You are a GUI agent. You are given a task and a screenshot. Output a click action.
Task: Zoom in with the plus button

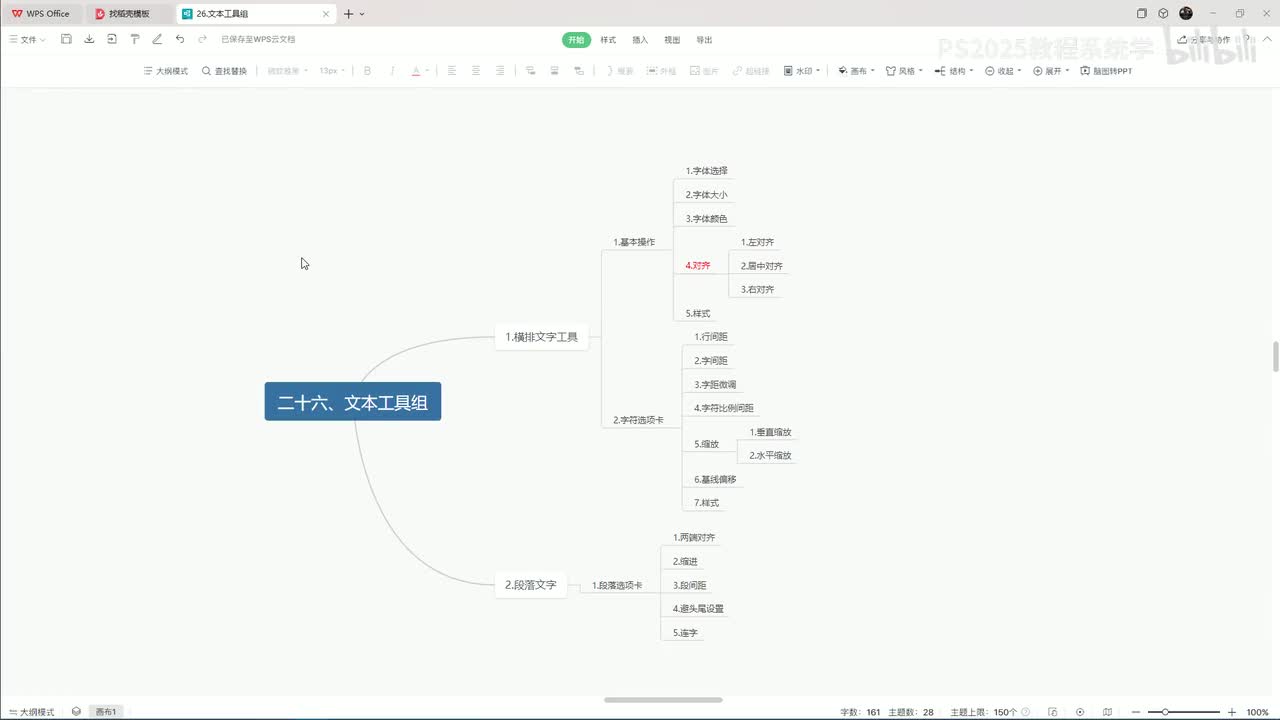pos(1232,712)
